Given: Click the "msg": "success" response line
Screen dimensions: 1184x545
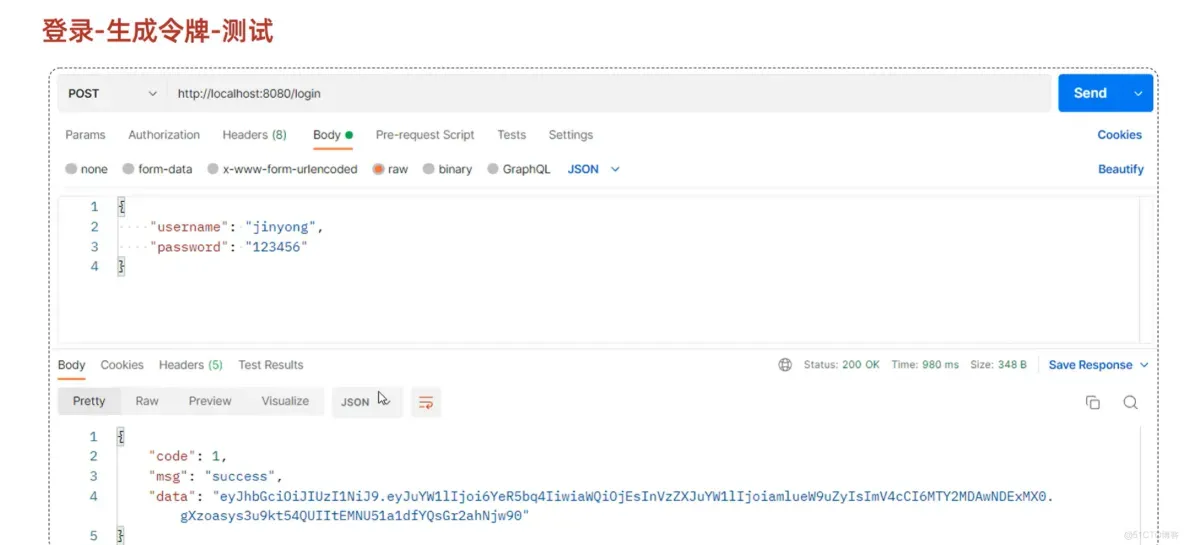Looking at the screenshot, I should pos(215,476).
